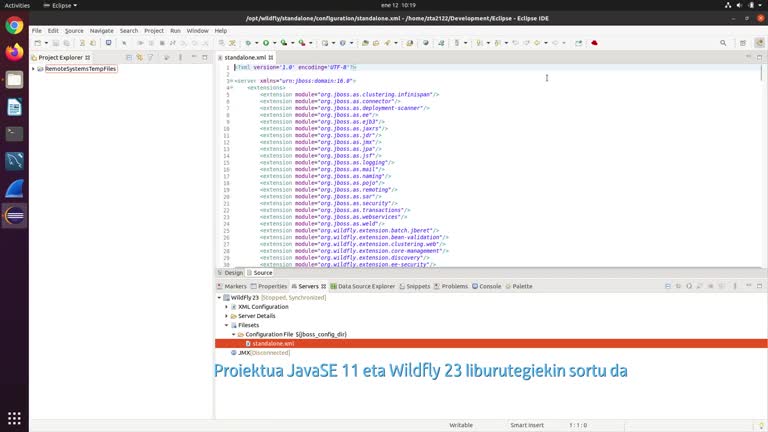Click the Save toolbar icon

click(x=56, y=43)
